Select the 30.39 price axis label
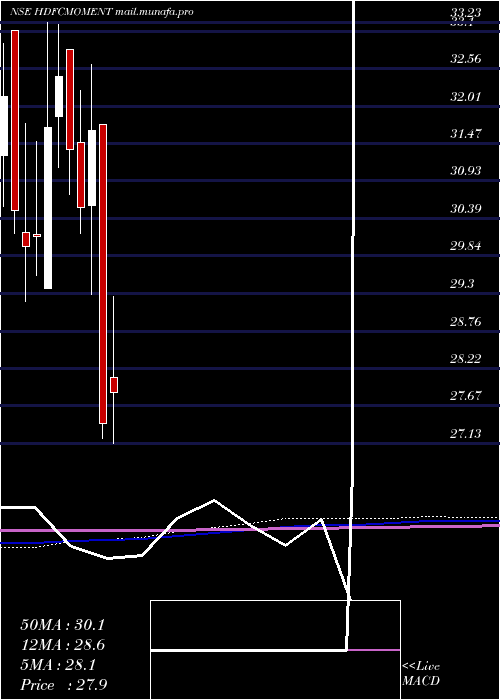 (x=465, y=208)
